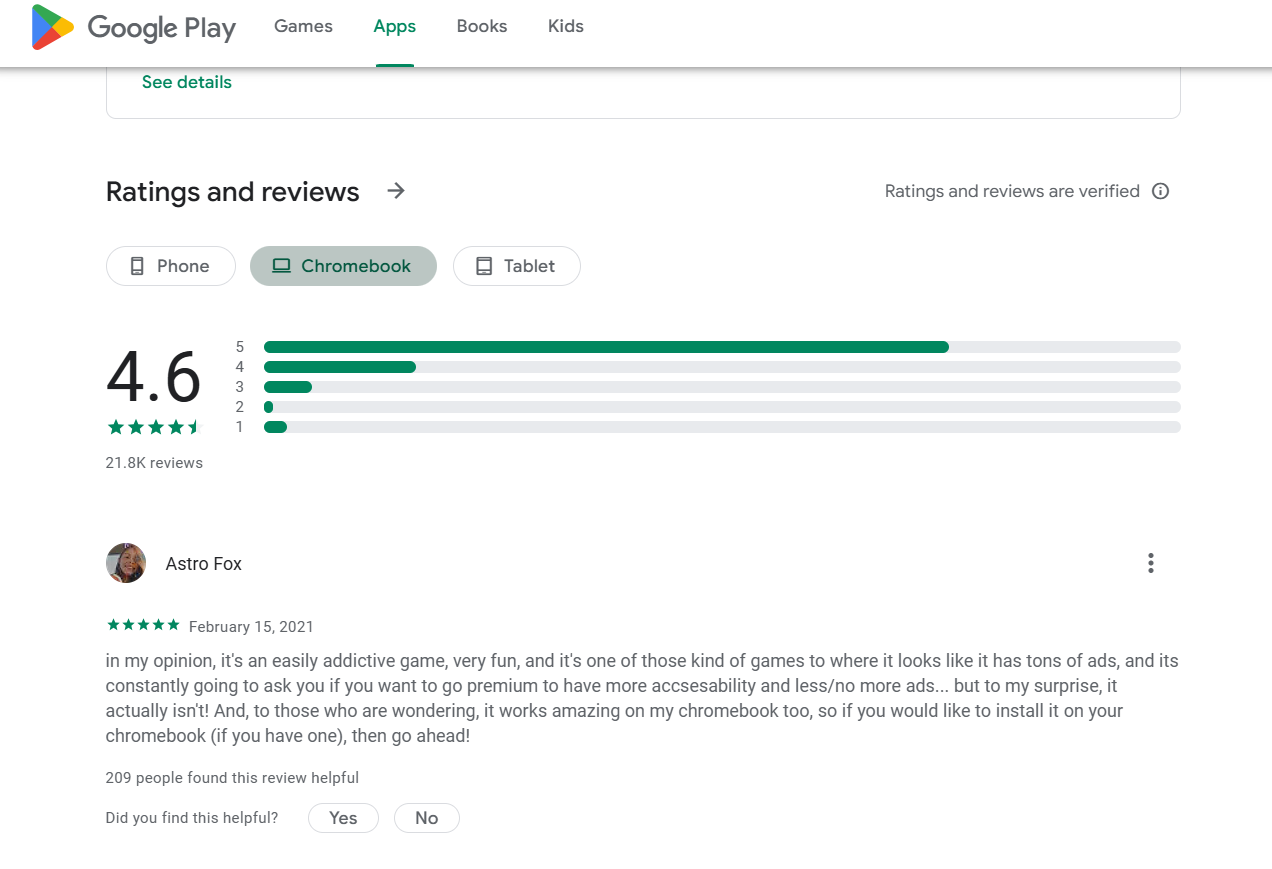
Task: Open the Books tab
Action: 482,27
